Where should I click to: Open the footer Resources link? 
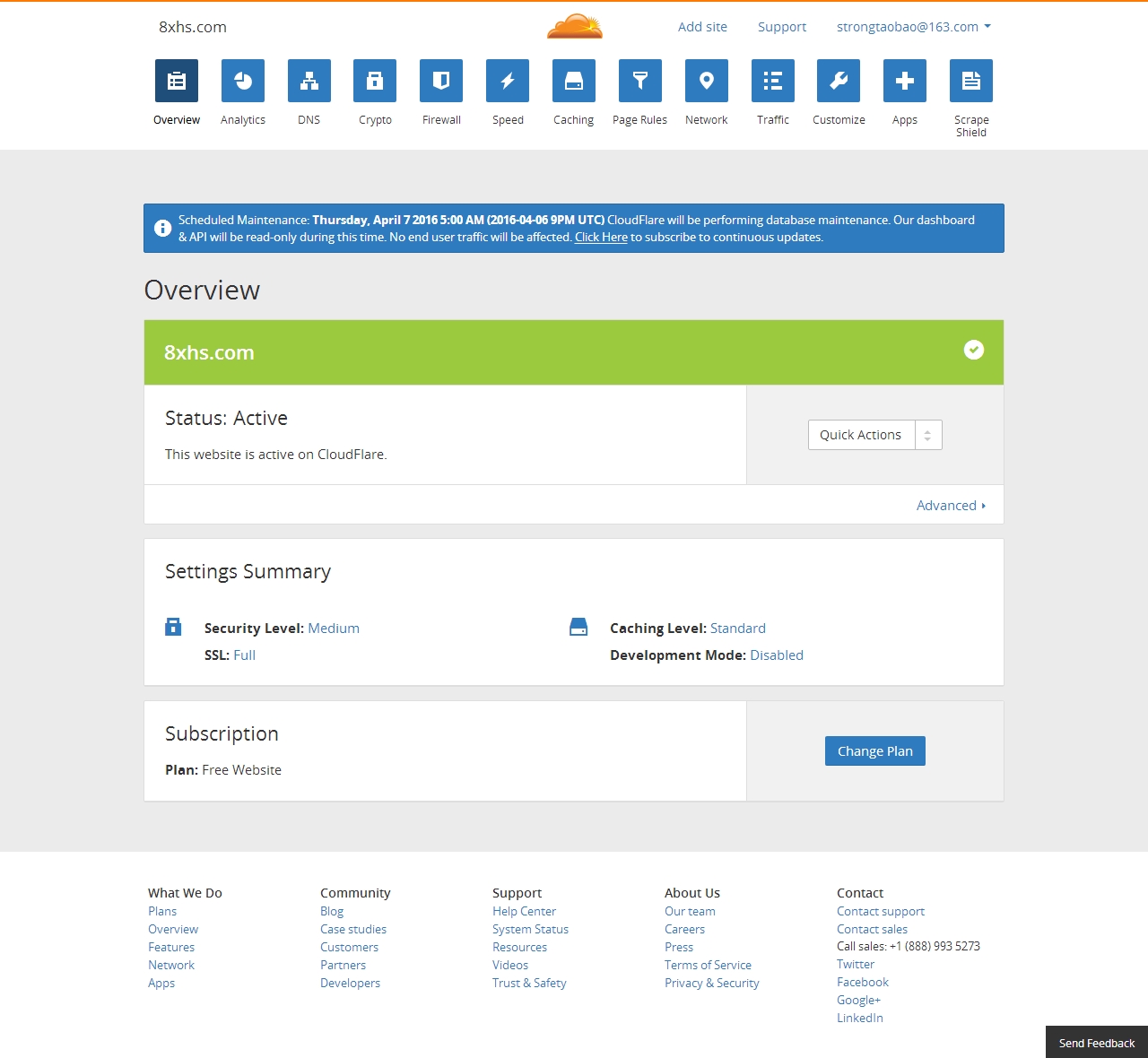[520, 947]
